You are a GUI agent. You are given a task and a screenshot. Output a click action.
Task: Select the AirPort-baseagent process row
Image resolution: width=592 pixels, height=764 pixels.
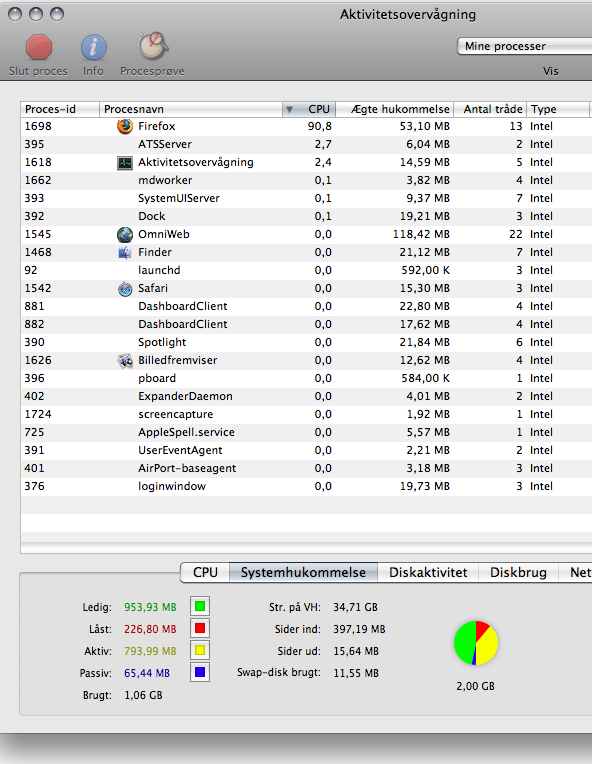[306, 469]
